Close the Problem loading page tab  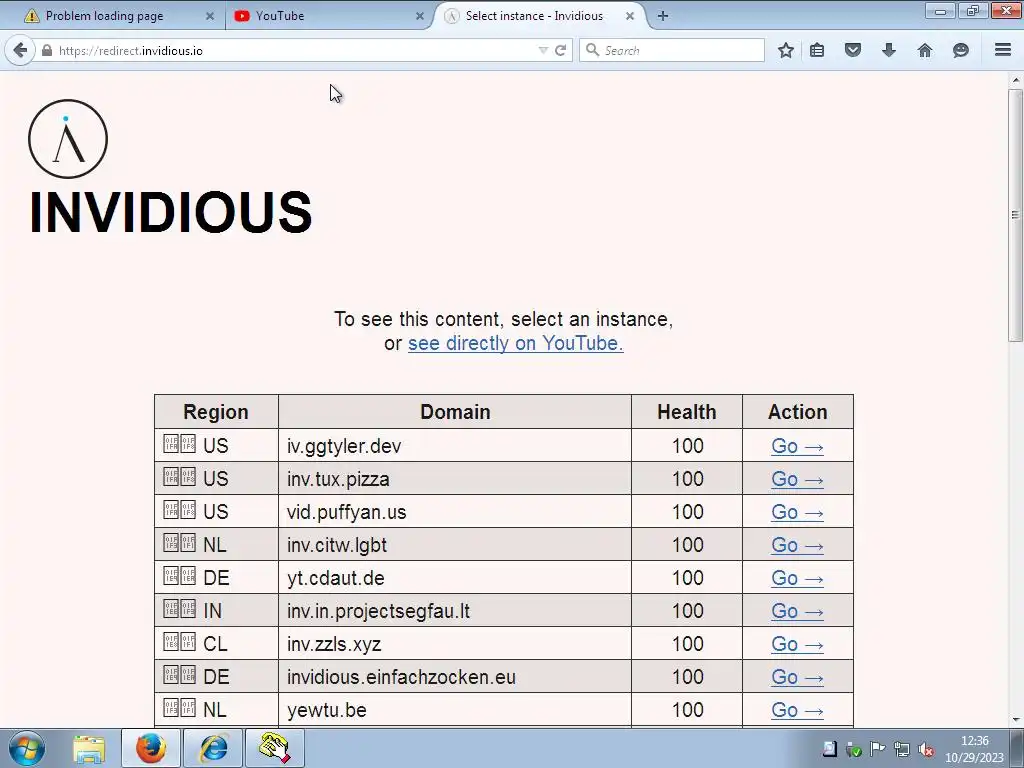coord(210,16)
